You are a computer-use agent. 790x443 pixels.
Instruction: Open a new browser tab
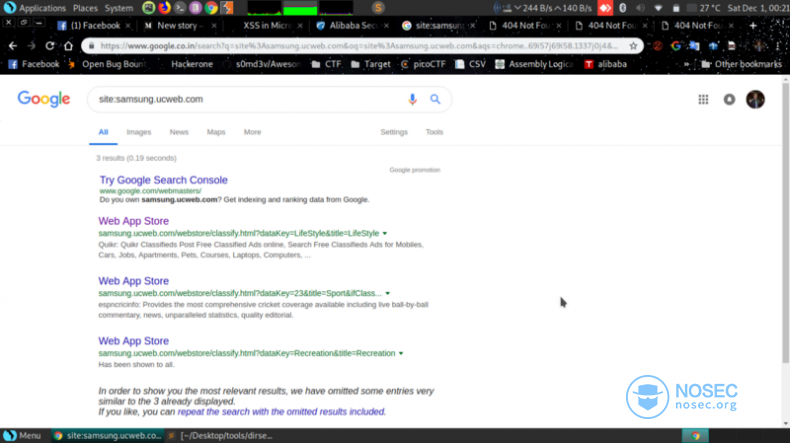(753, 25)
